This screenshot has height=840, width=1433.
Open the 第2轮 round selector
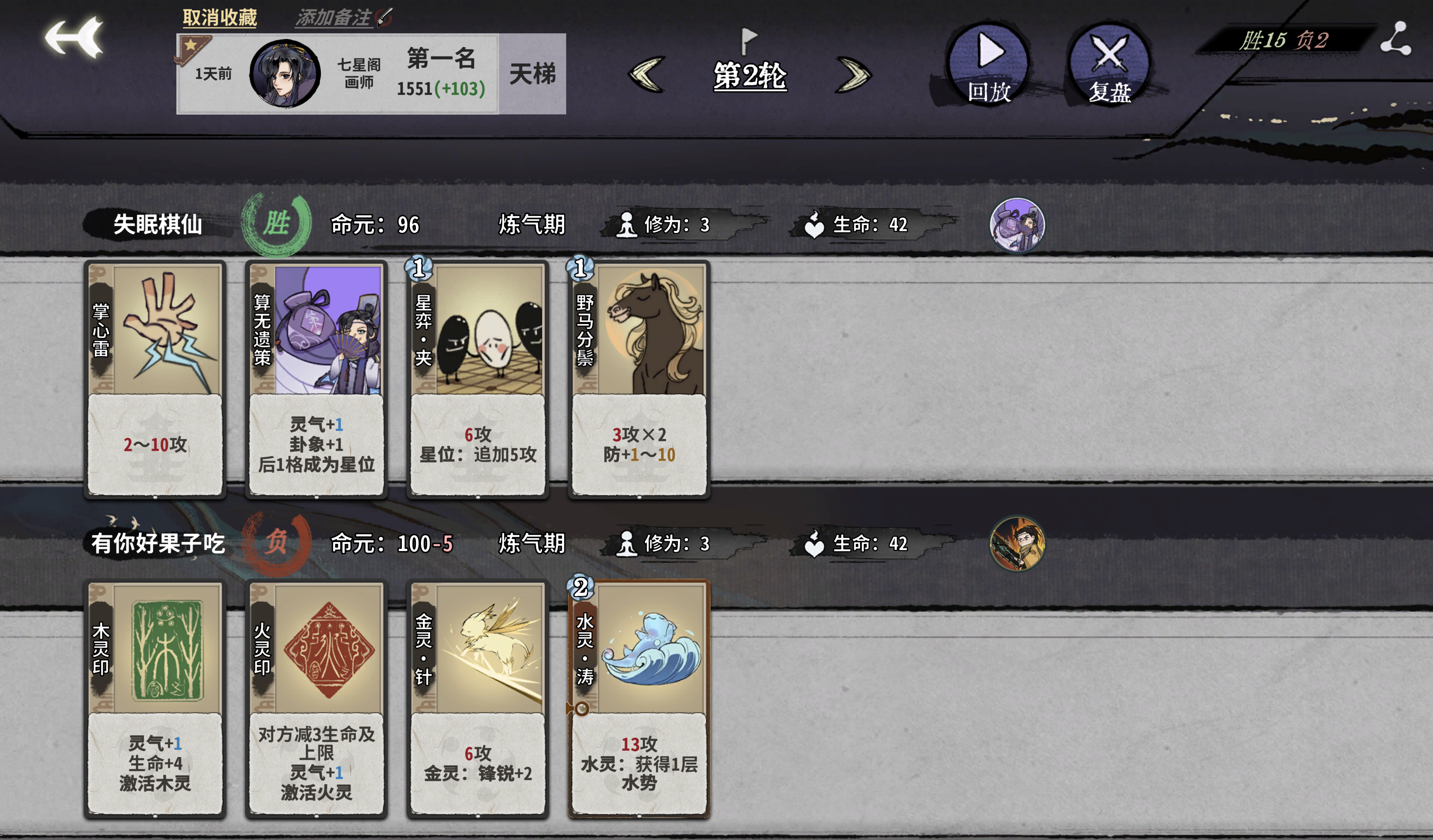coord(750,76)
